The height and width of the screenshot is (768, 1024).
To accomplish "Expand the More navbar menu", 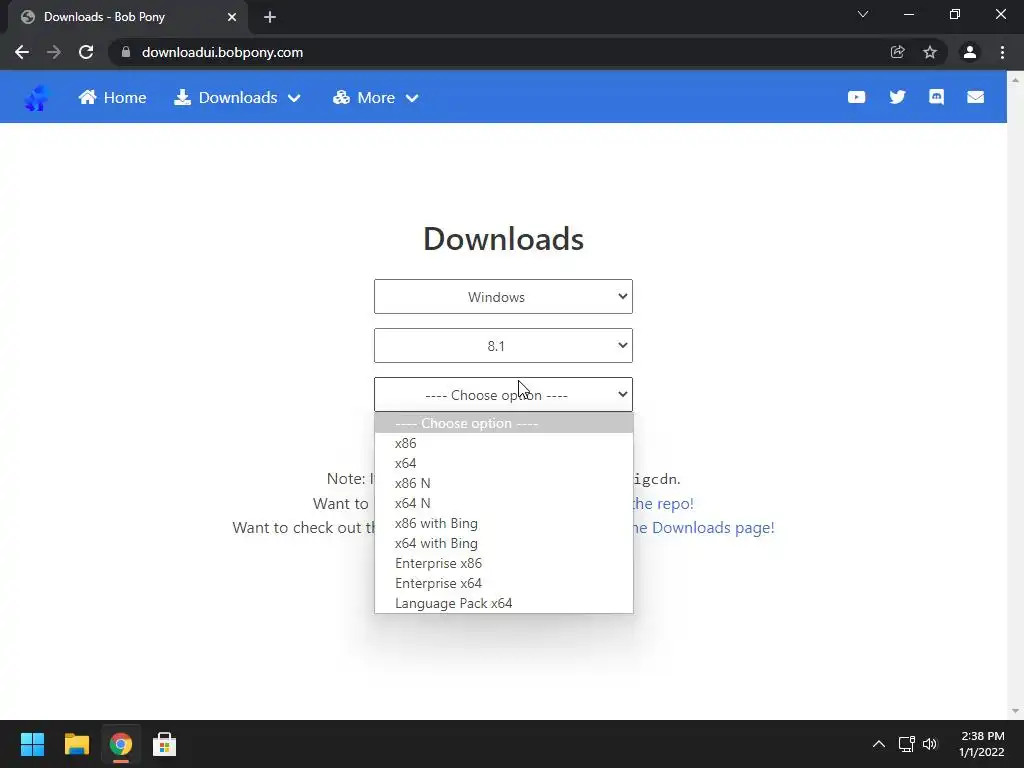I will (376, 98).
